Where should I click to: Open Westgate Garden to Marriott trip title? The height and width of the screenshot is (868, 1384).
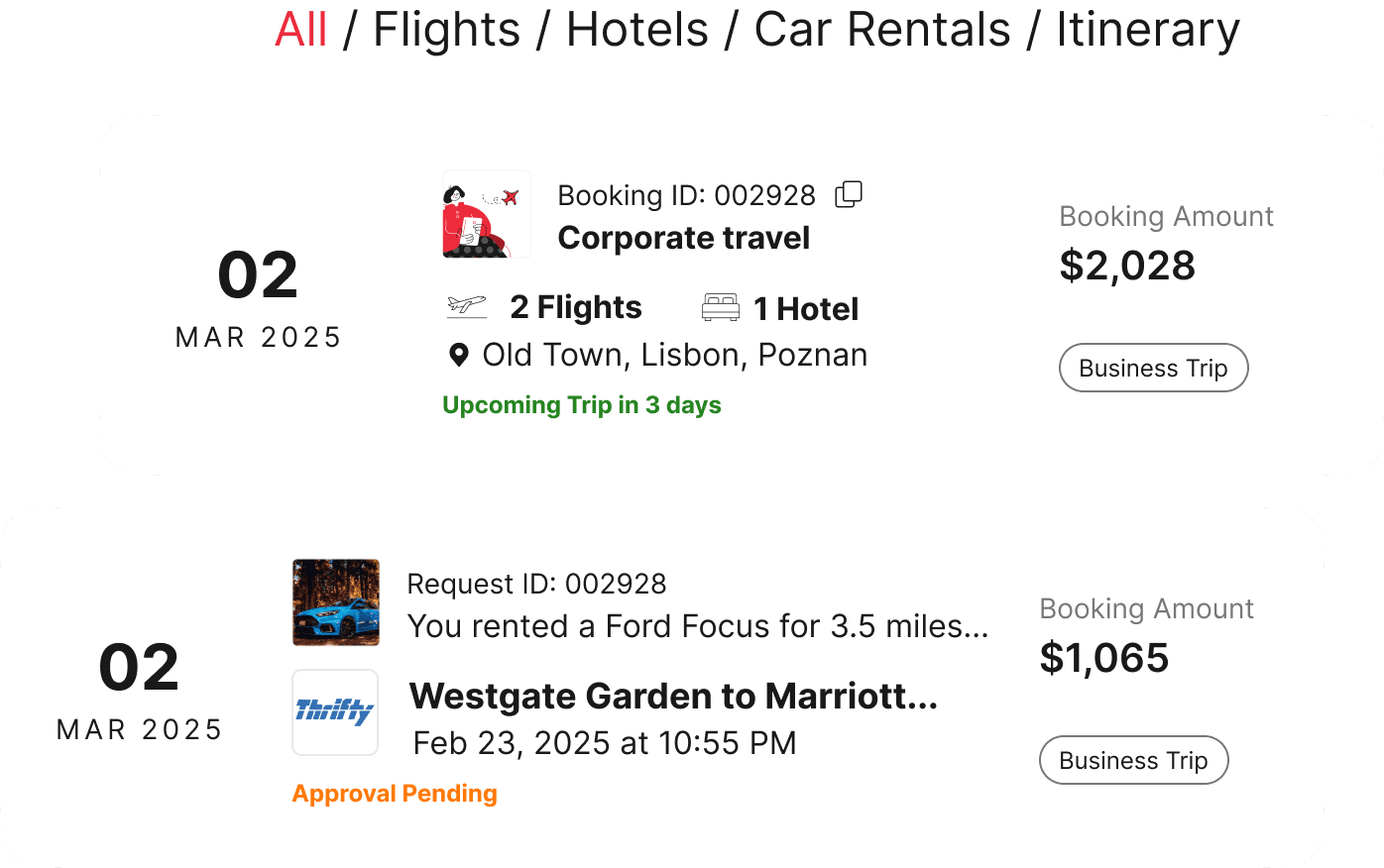pyautogui.click(x=673, y=697)
